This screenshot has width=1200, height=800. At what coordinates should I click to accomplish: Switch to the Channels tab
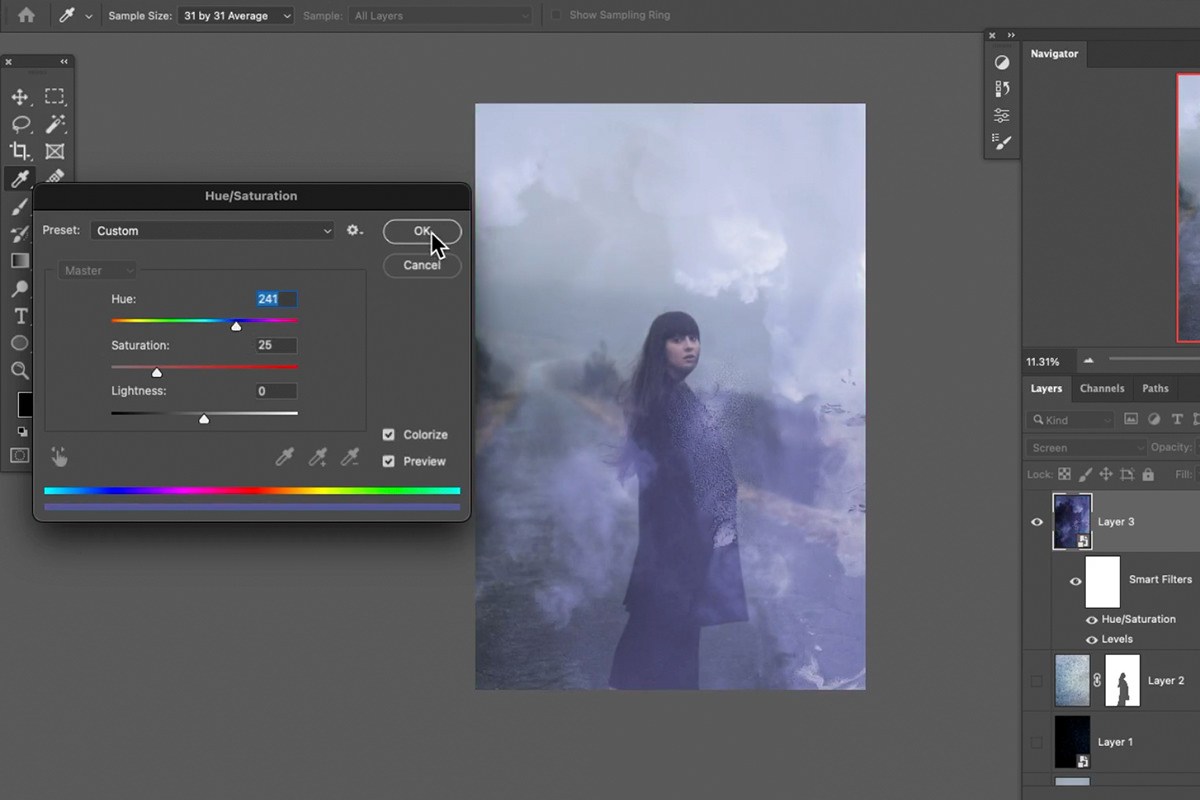pos(1102,388)
